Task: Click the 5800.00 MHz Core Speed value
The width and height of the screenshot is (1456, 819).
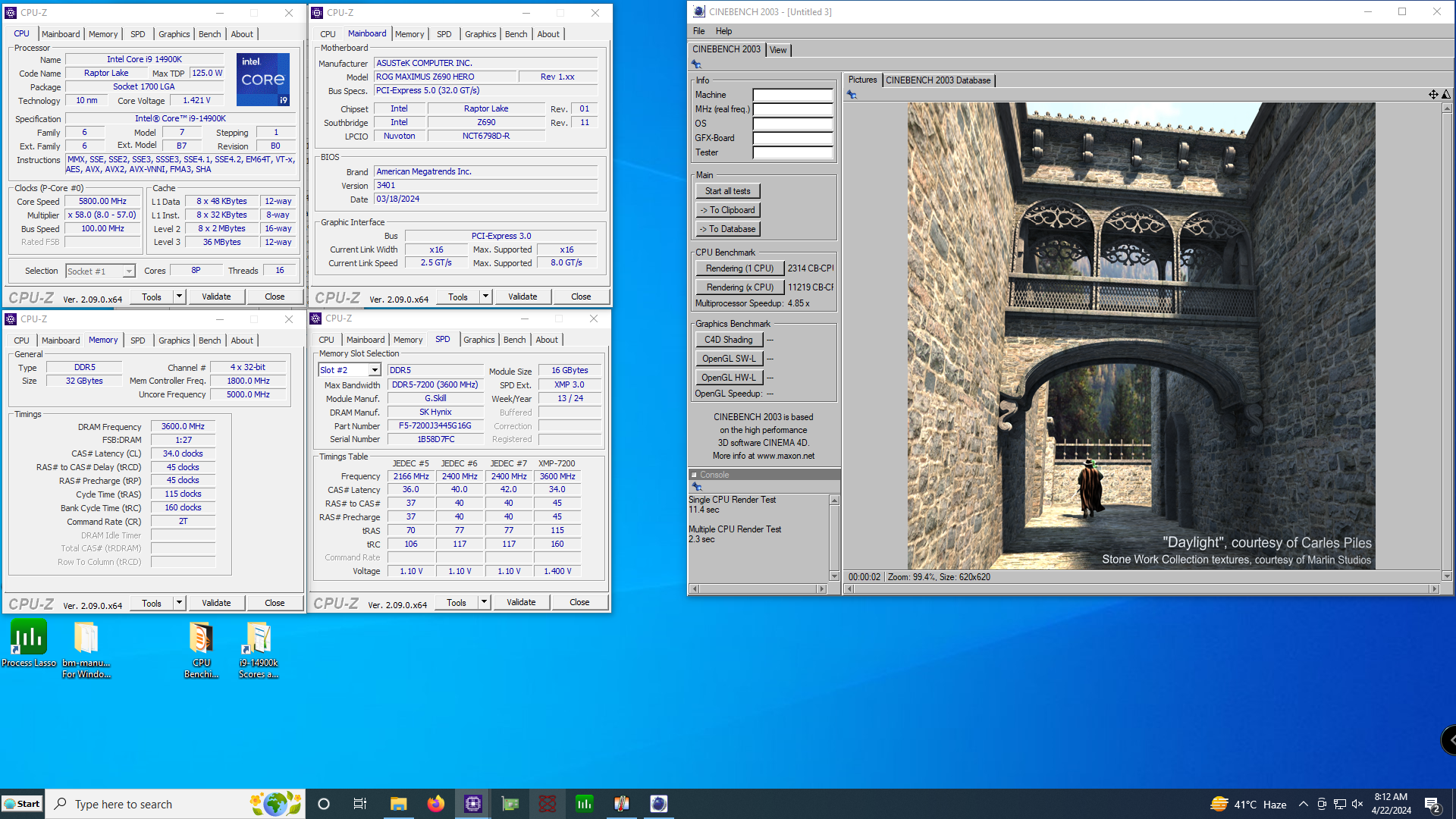Action: click(102, 202)
